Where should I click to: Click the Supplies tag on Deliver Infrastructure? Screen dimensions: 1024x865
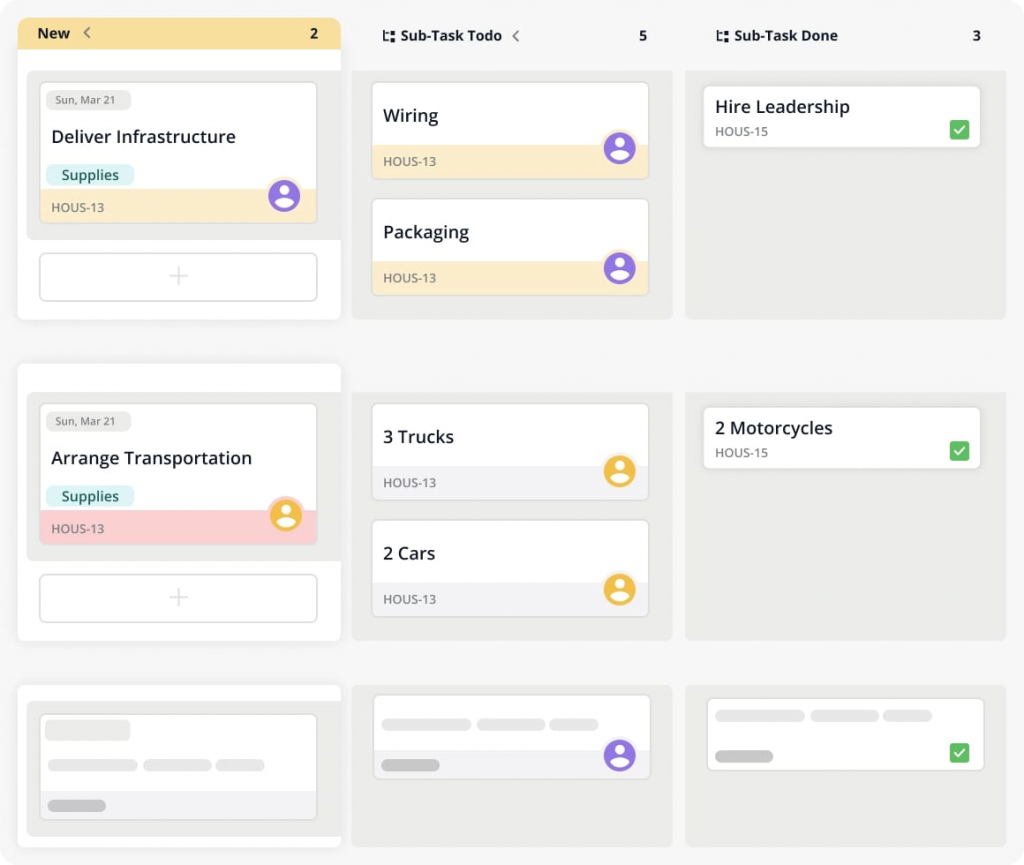pos(90,175)
